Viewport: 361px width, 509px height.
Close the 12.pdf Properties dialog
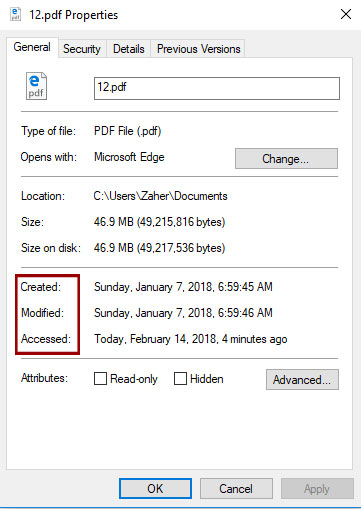346,14
